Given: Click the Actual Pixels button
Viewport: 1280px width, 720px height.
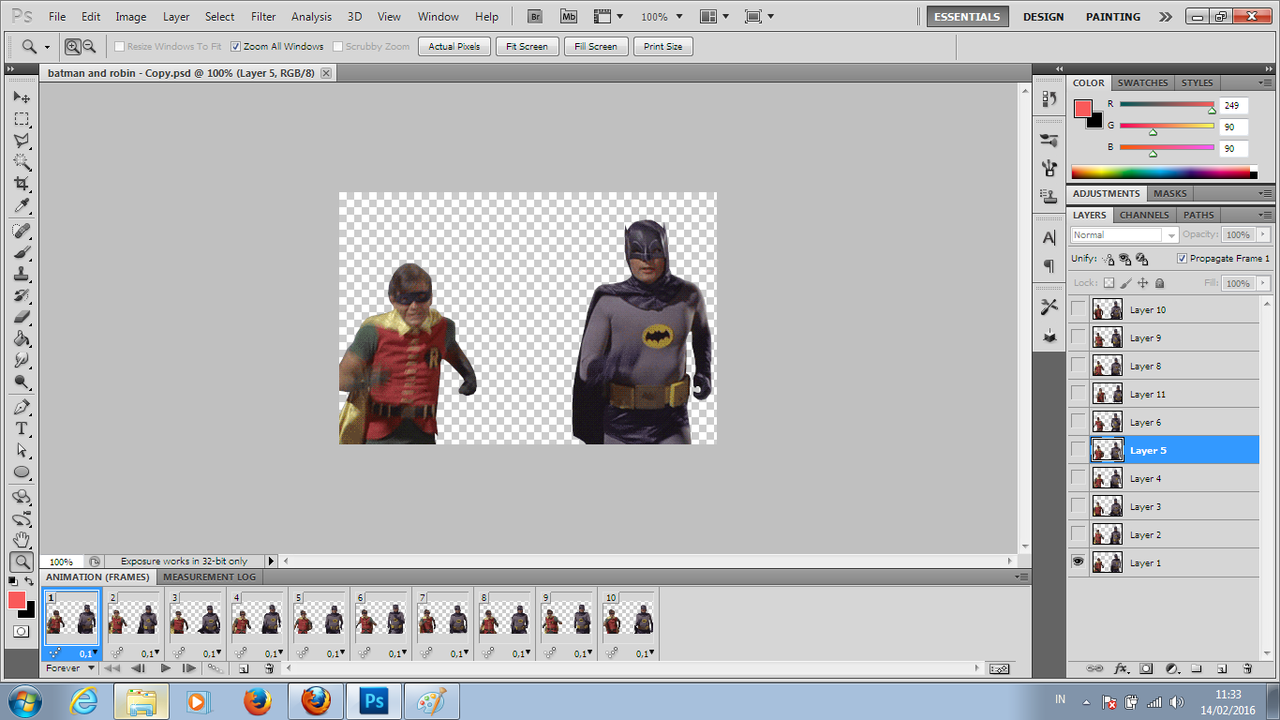Looking at the screenshot, I should click(455, 46).
